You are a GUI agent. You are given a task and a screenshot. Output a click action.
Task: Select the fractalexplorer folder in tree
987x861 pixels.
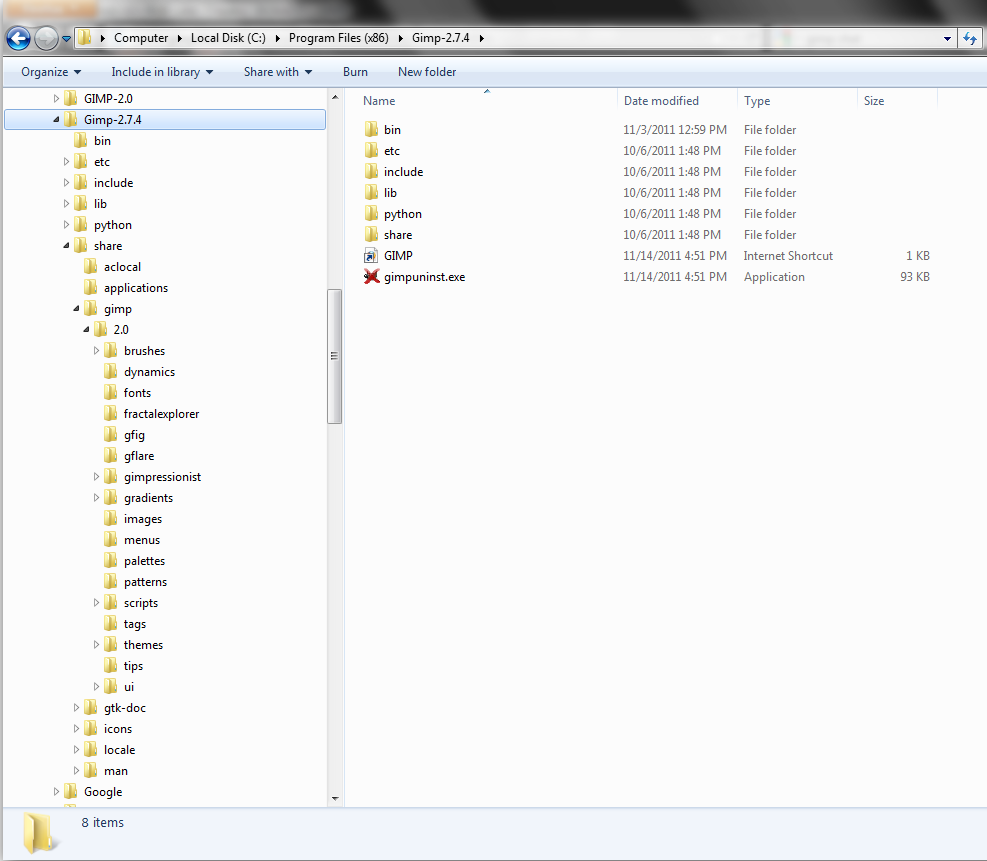coord(151,414)
